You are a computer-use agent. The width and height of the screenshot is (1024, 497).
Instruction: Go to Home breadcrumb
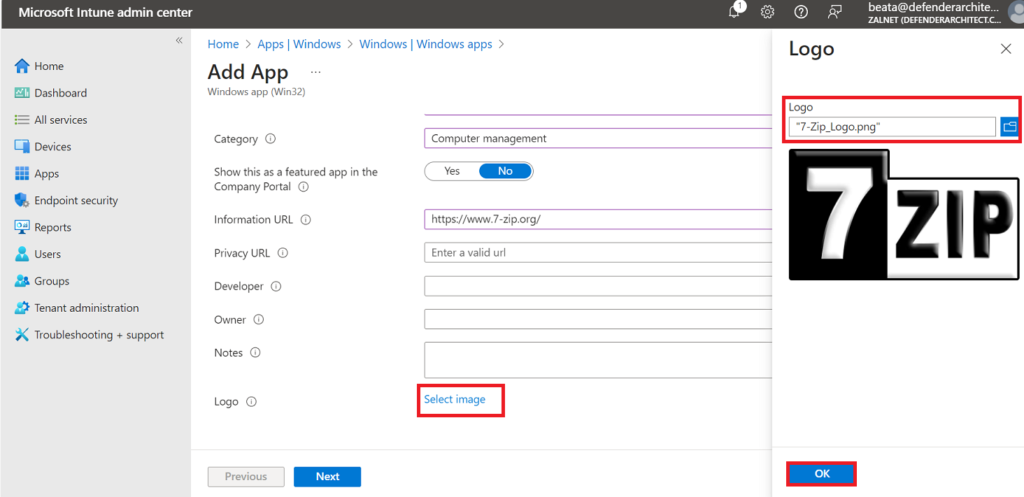pos(223,44)
